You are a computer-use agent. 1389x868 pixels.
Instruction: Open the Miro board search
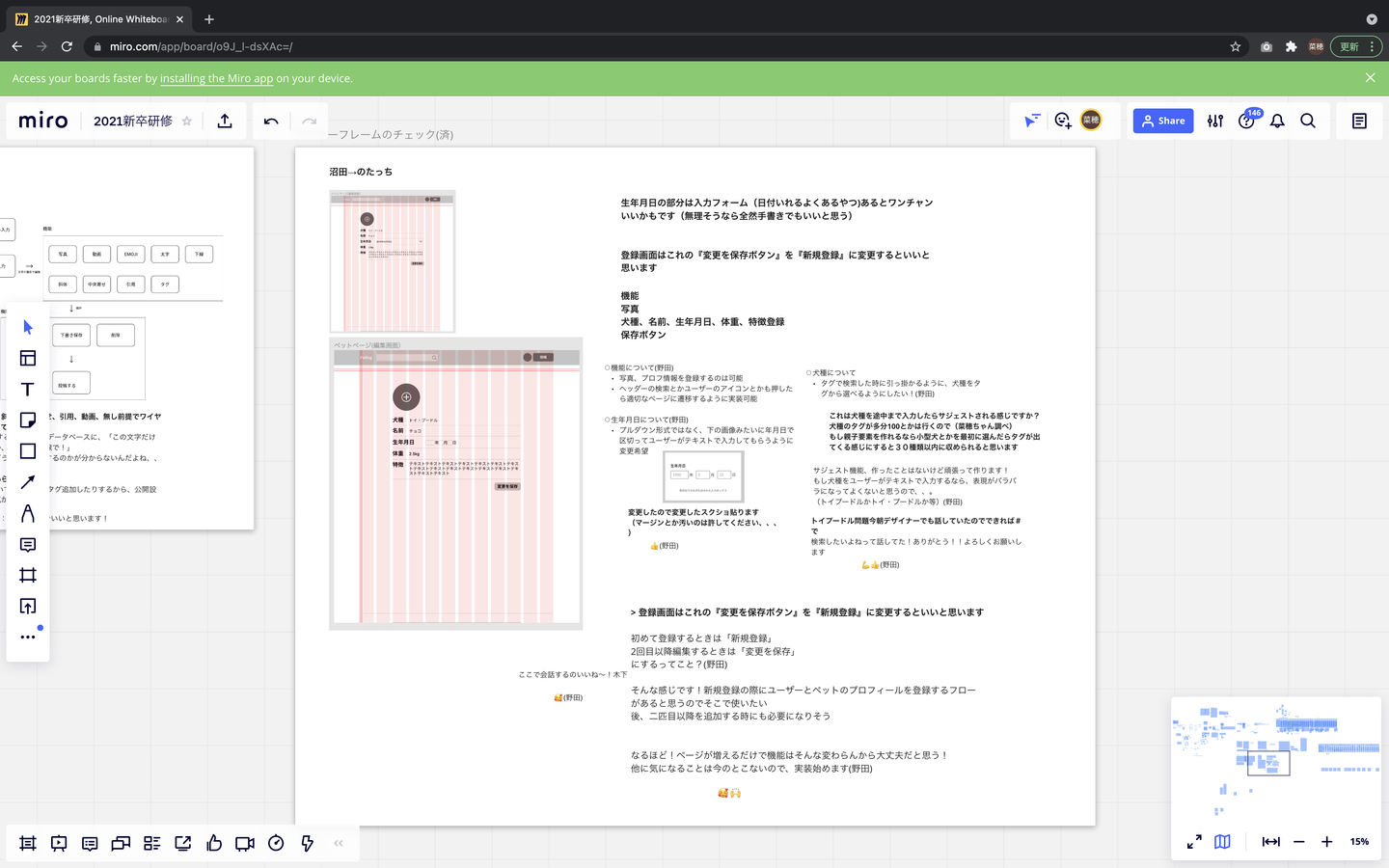(1308, 121)
